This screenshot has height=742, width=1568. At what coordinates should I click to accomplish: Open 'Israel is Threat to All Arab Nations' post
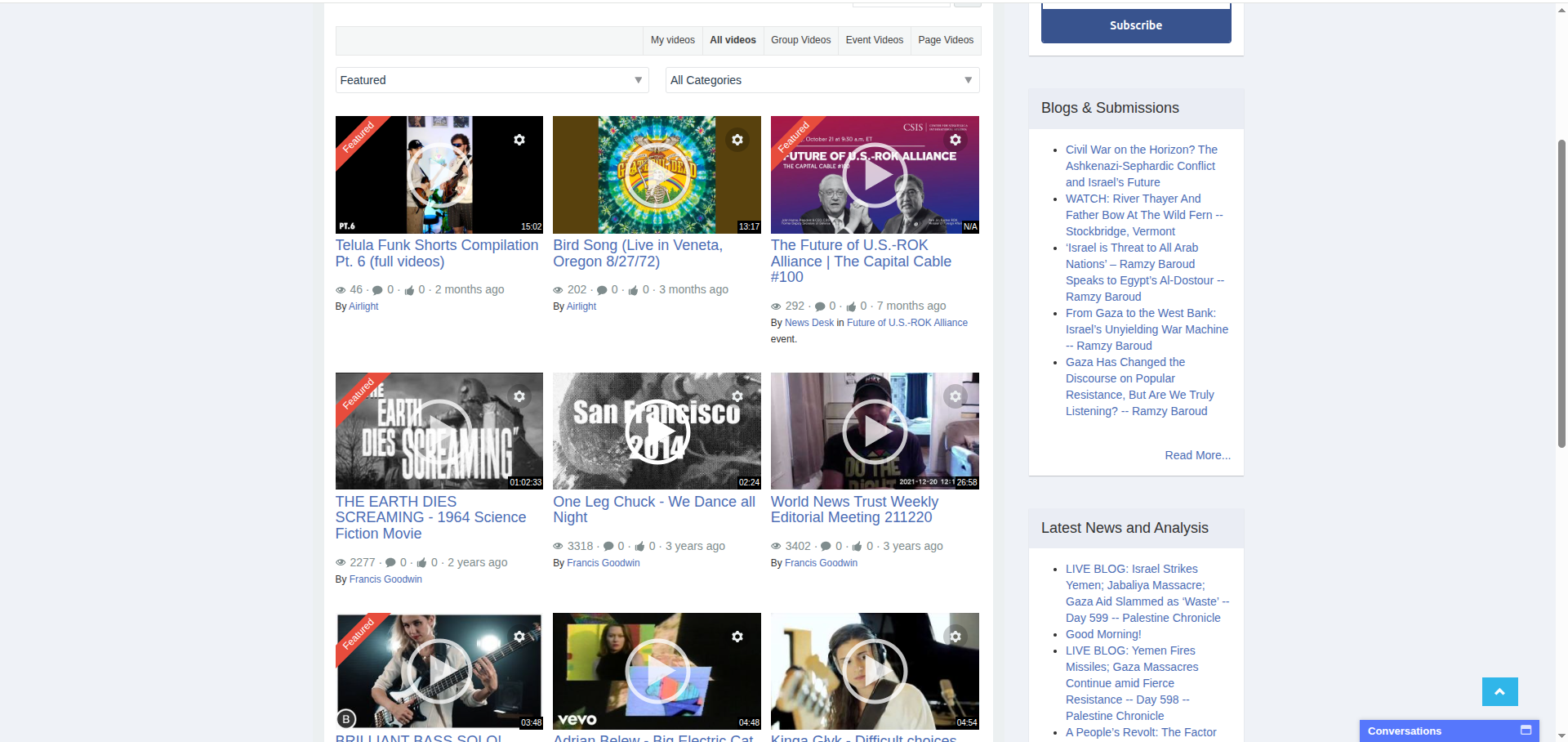pyautogui.click(x=1145, y=272)
